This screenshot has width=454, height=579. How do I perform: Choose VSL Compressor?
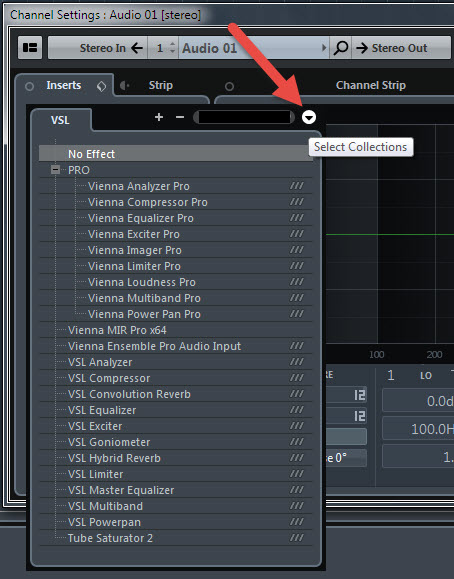click(176, 378)
